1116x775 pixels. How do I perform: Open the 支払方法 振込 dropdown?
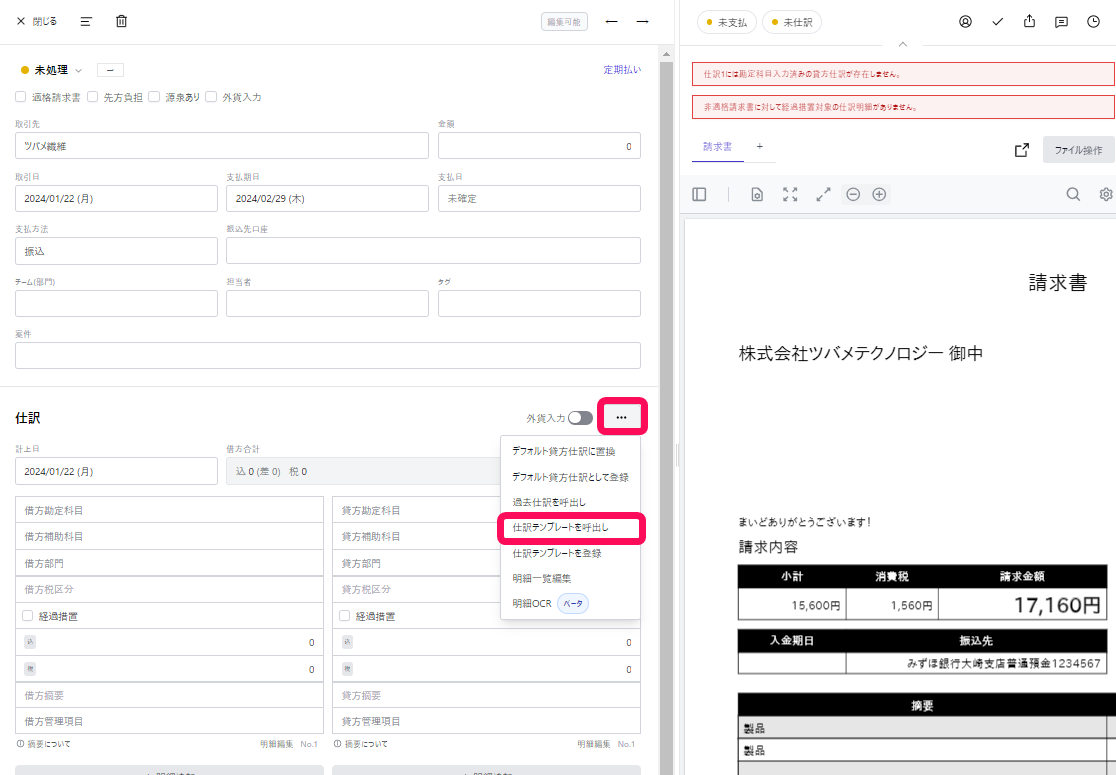point(116,251)
